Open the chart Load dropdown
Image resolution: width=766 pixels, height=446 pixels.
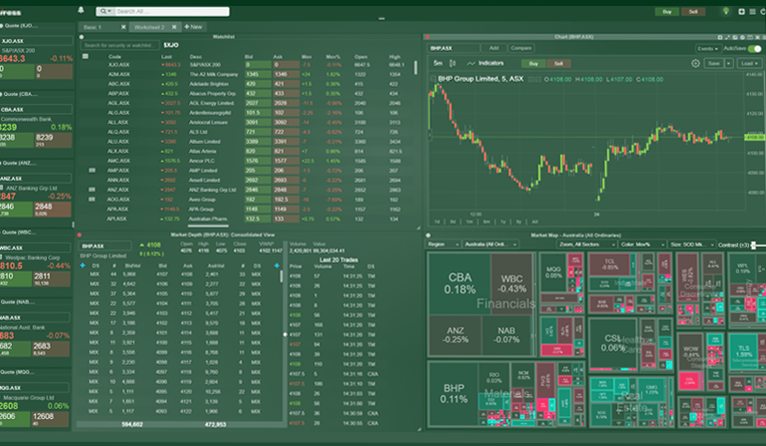pyautogui.click(x=749, y=64)
